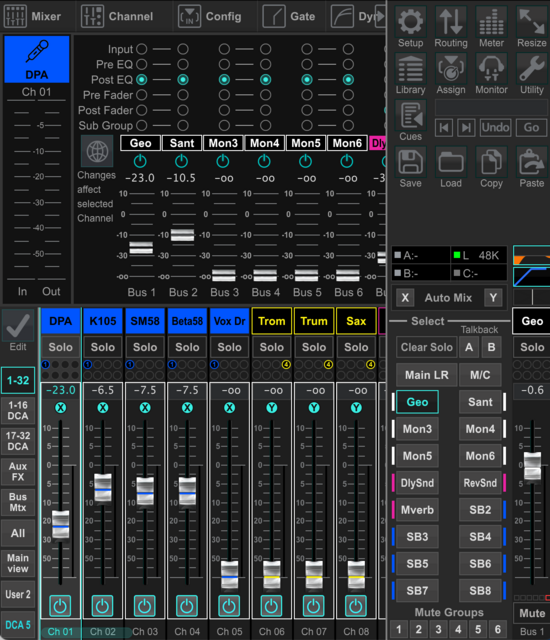Toggle the Bus 1 Geo send power button
This screenshot has width=550, height=640.
[x=140, y=161]
